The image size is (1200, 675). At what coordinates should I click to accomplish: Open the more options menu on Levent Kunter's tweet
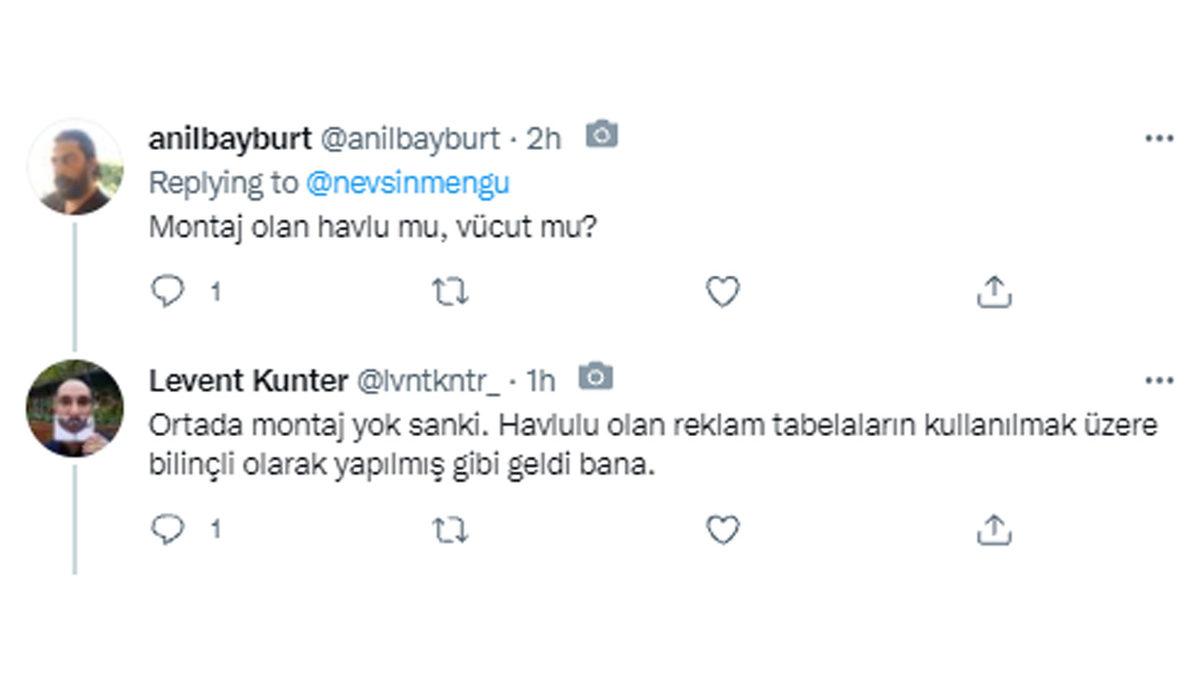click(x=1160, y=378)
